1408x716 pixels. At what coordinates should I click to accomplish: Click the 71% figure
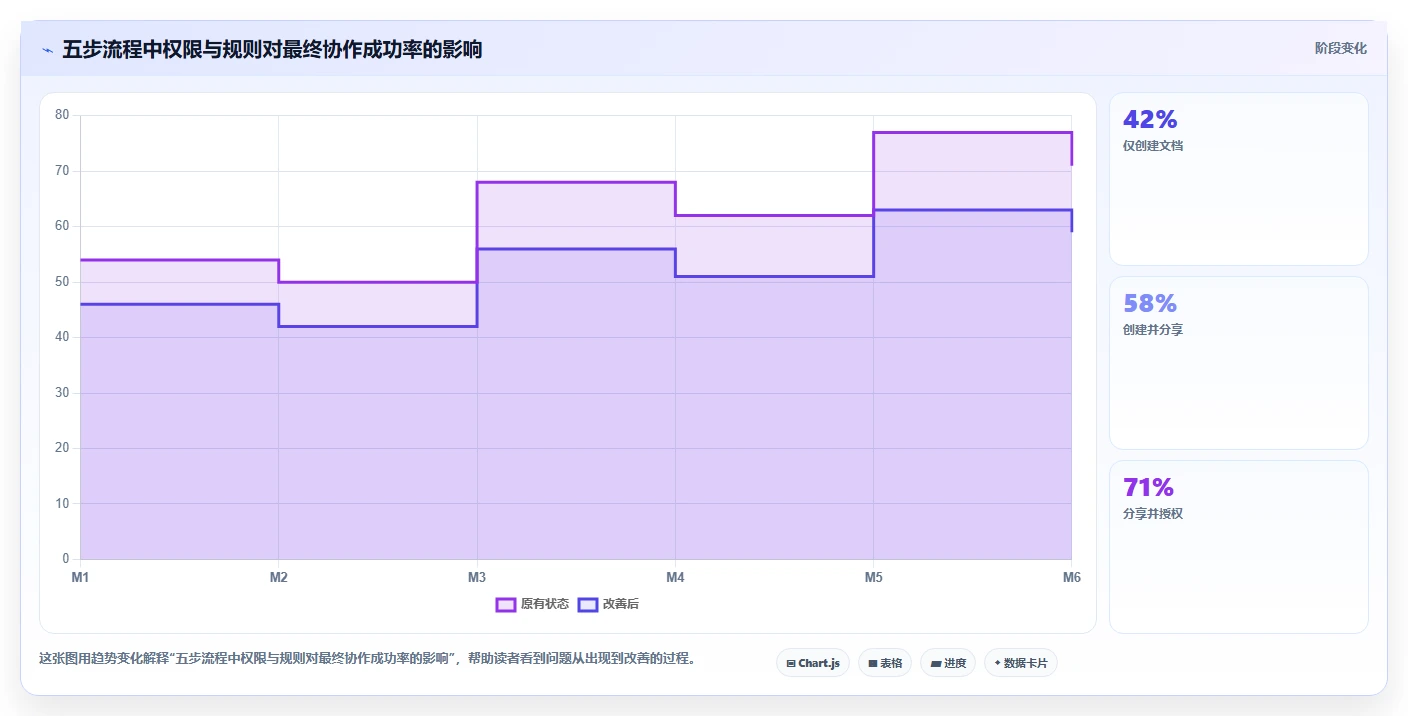[x=1149, y=488]
